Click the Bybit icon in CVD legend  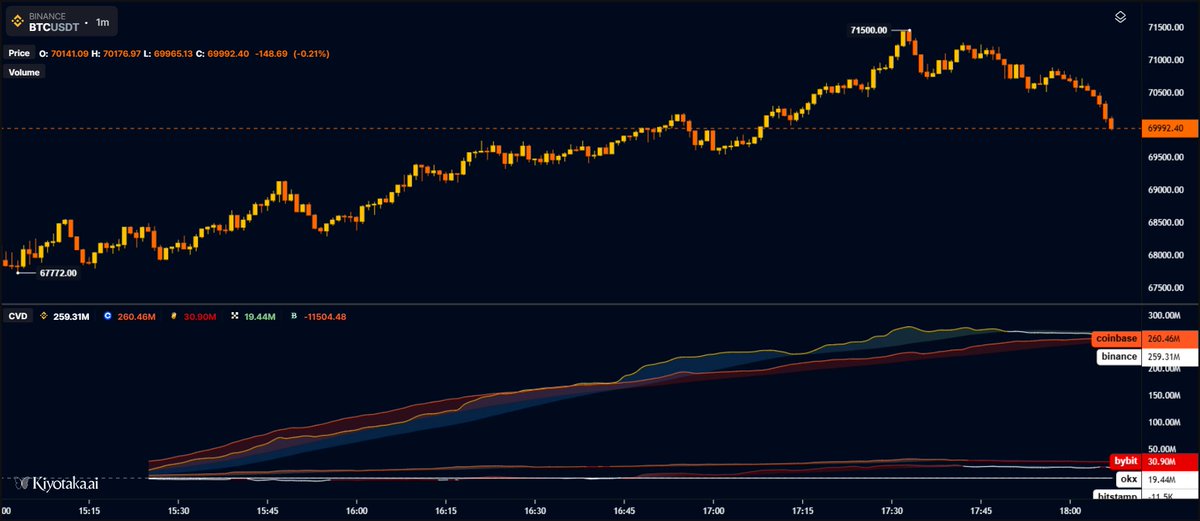click(175, 316)
